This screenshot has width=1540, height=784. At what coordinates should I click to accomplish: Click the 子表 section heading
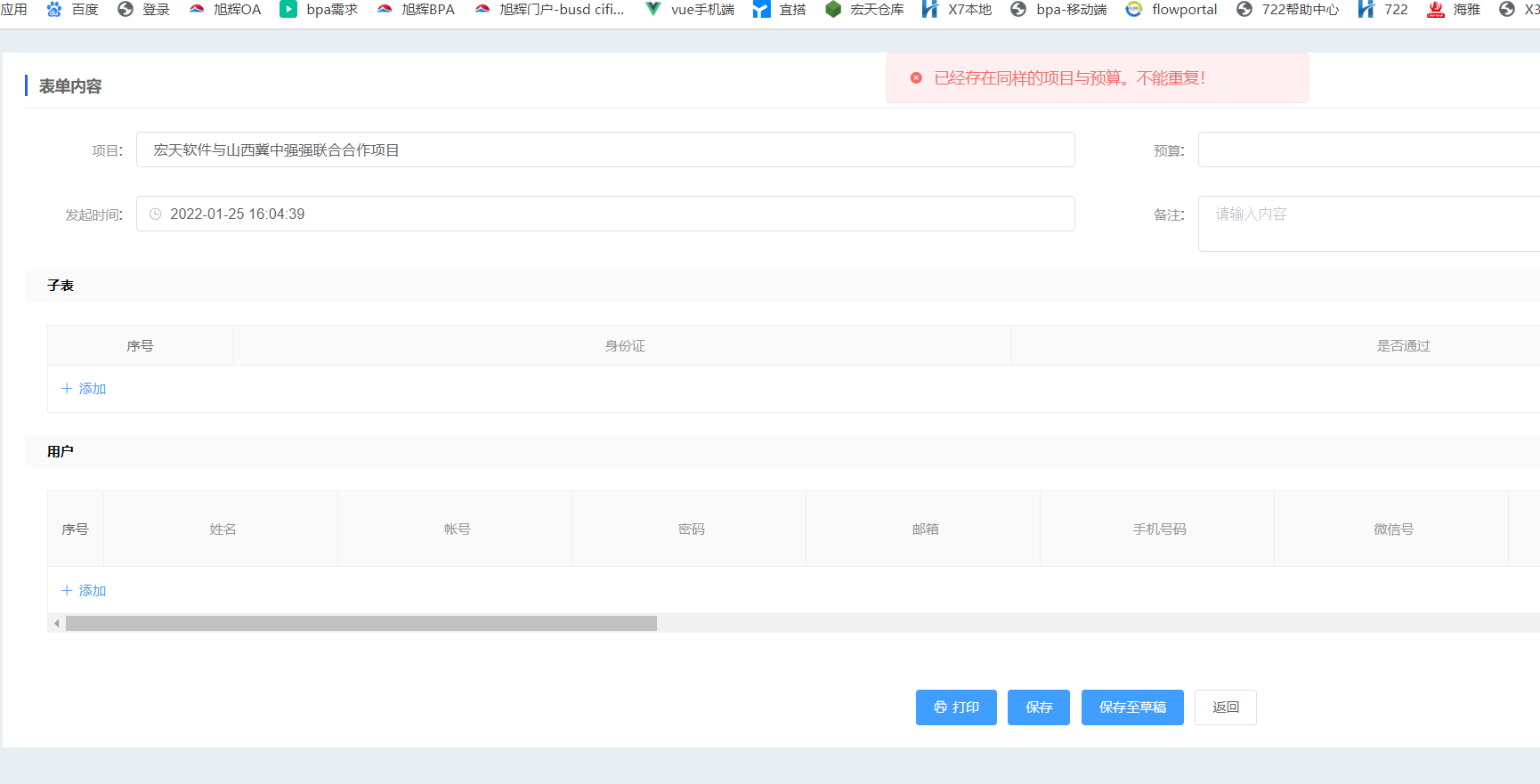pos(61,286)
